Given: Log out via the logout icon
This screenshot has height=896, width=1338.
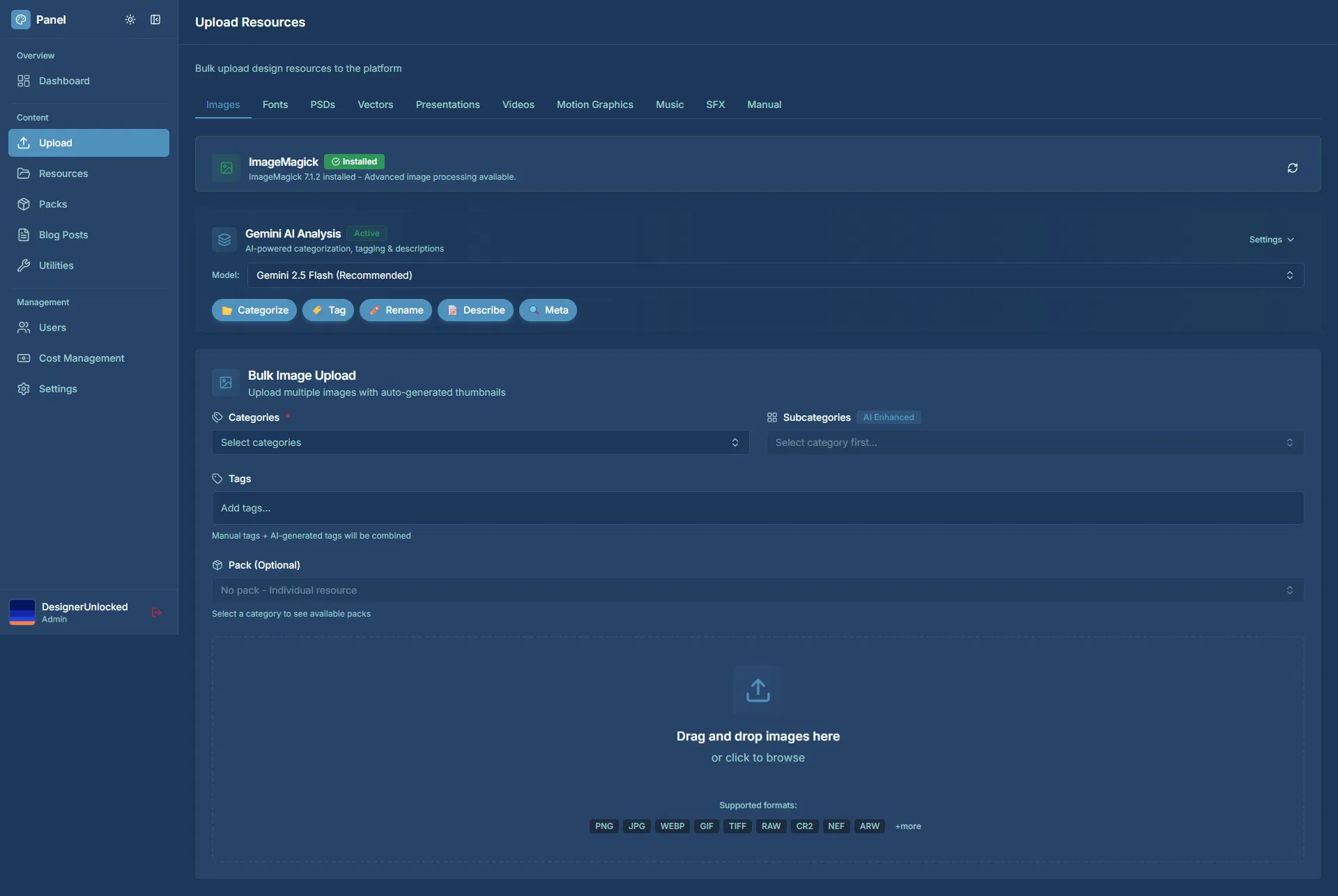Looking at the screenshot, I should coord(156,612).
